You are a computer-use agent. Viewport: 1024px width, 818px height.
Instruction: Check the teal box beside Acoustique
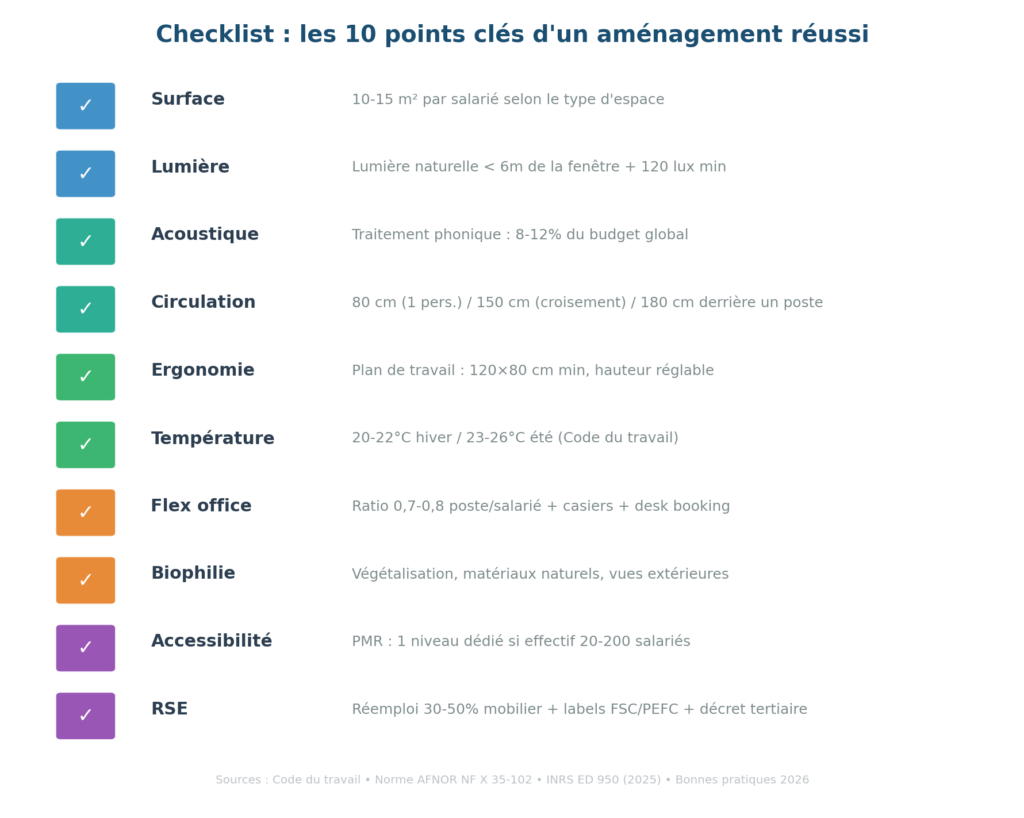point(85,241)
